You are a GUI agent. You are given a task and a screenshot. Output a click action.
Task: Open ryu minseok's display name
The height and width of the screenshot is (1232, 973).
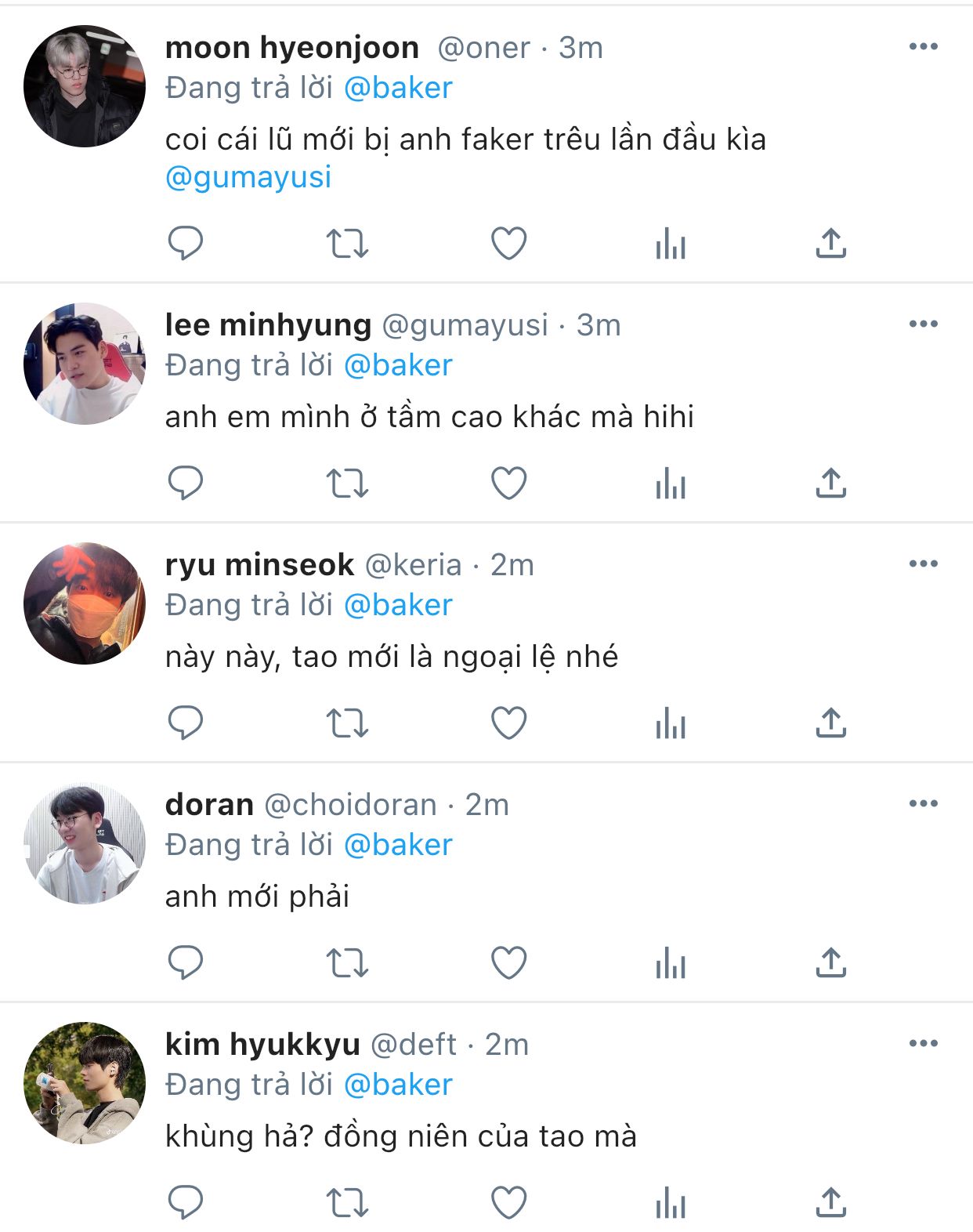(x=259, y=565)
